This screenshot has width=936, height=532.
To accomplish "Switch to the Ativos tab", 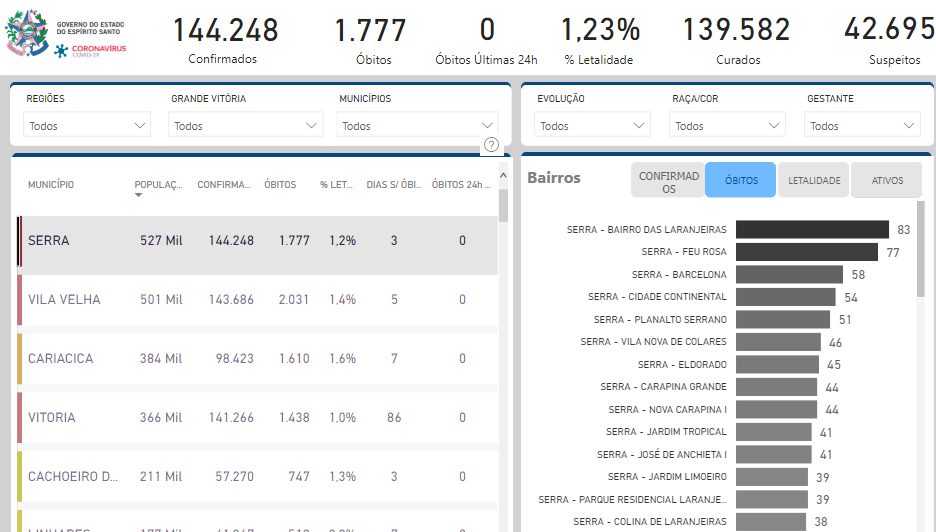I will [886, 180].
